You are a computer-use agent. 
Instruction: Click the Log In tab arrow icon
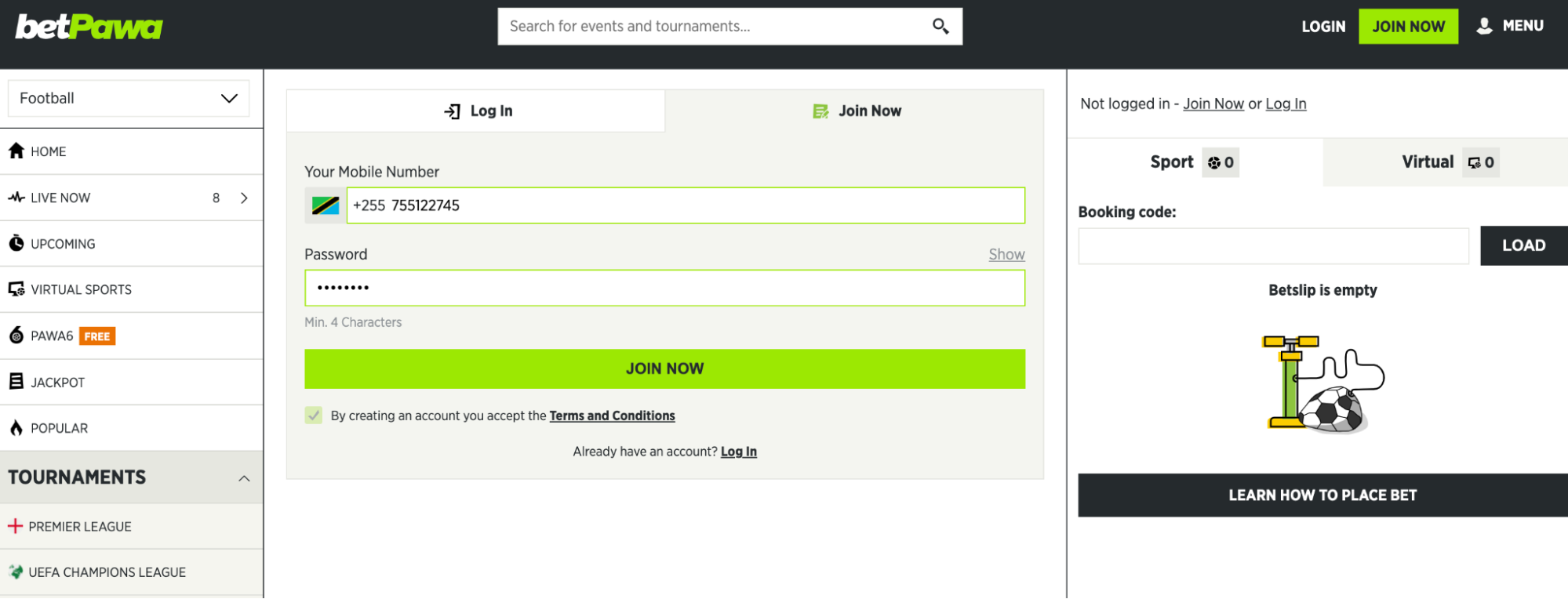tap(453, 111)
